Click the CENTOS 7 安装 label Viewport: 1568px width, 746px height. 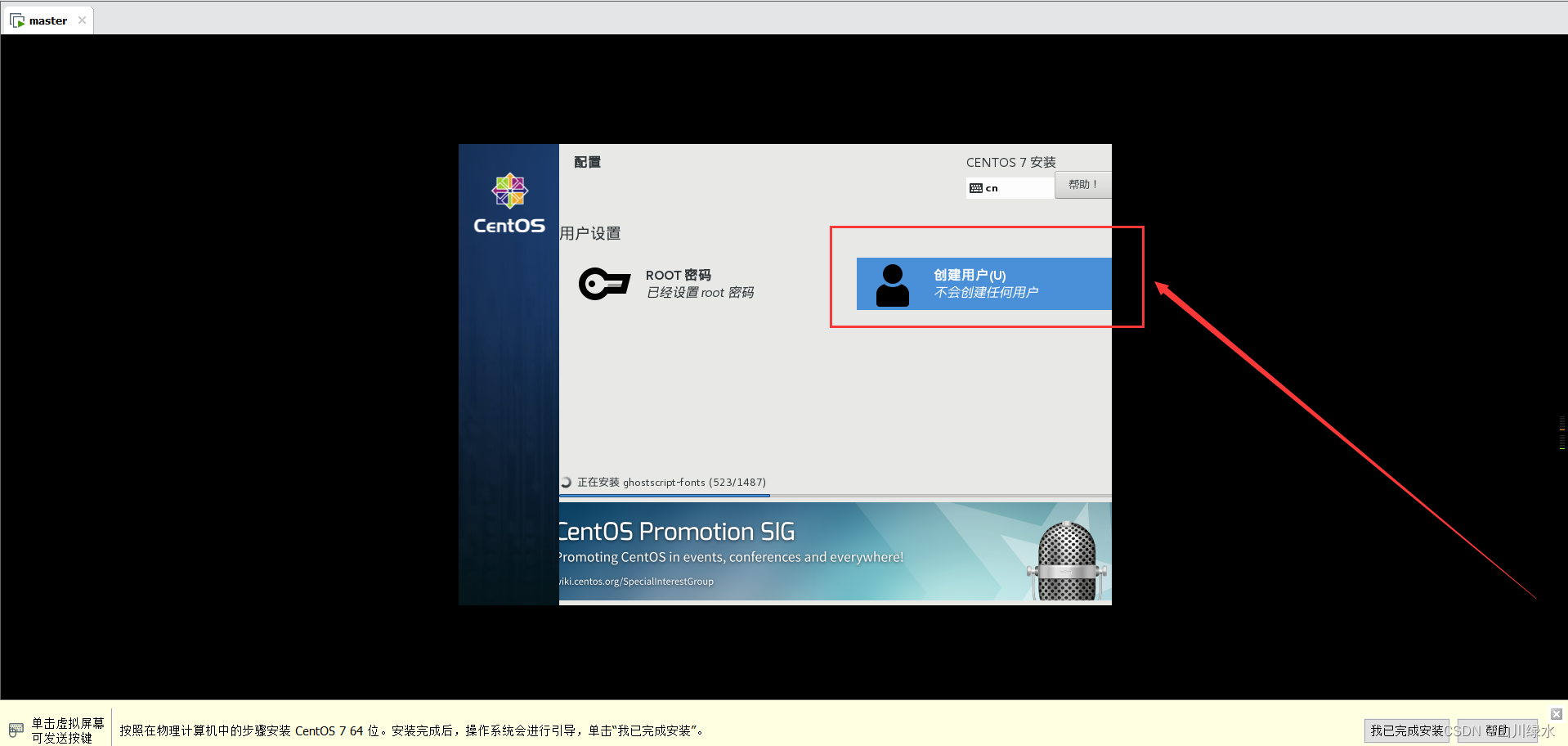tap(1011, 162)
